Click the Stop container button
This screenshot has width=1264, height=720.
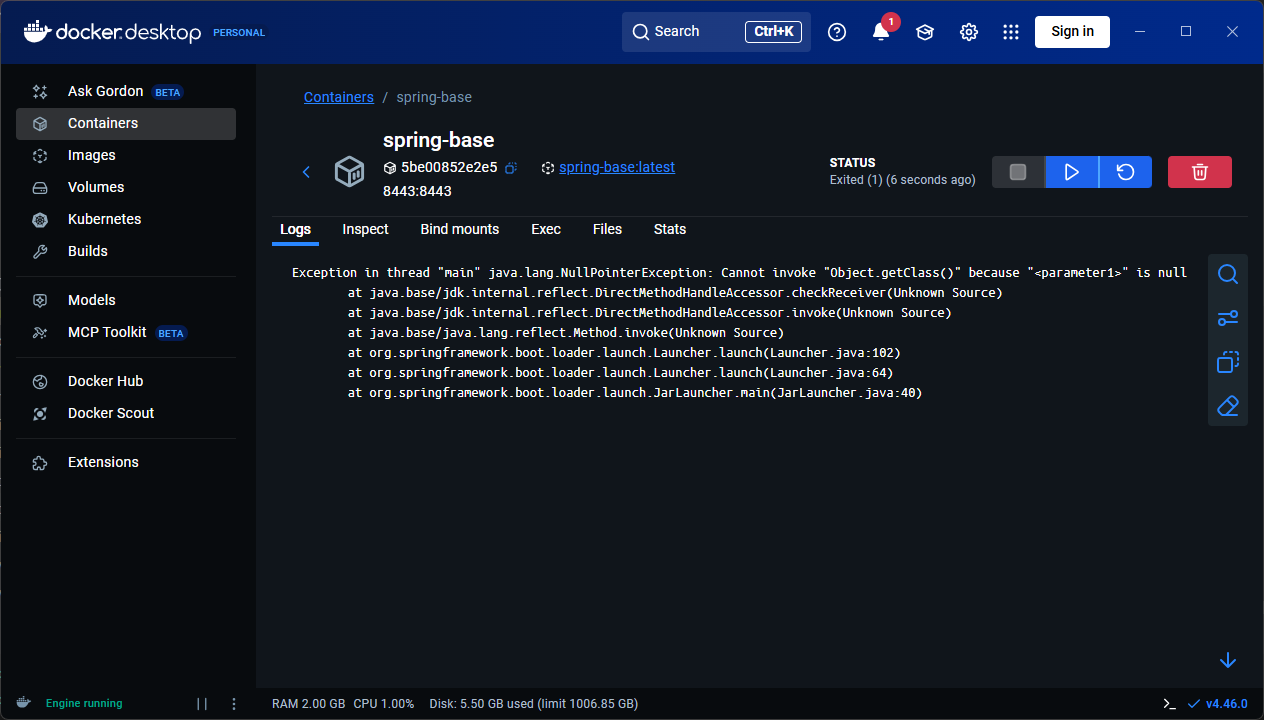[1018, 172]
